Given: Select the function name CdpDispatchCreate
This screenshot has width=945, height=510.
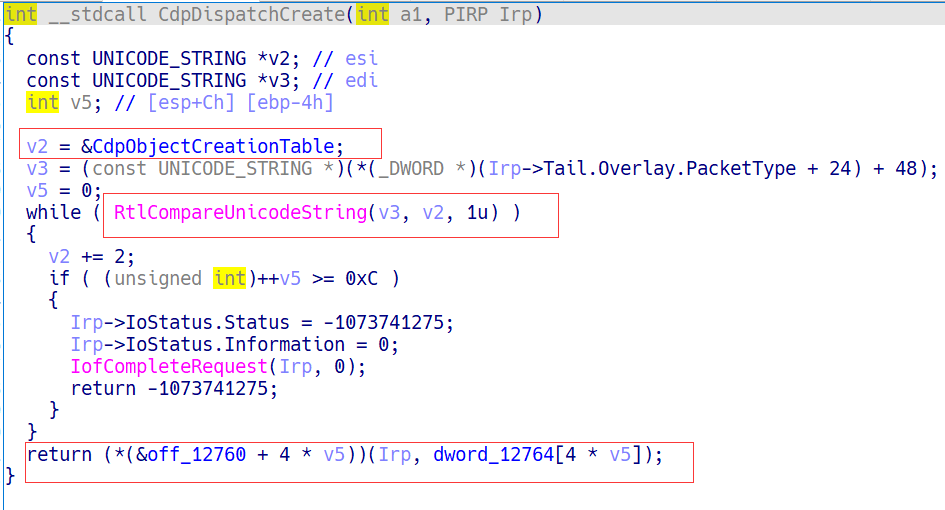Looking at the screenshot, I should [251, 14].
